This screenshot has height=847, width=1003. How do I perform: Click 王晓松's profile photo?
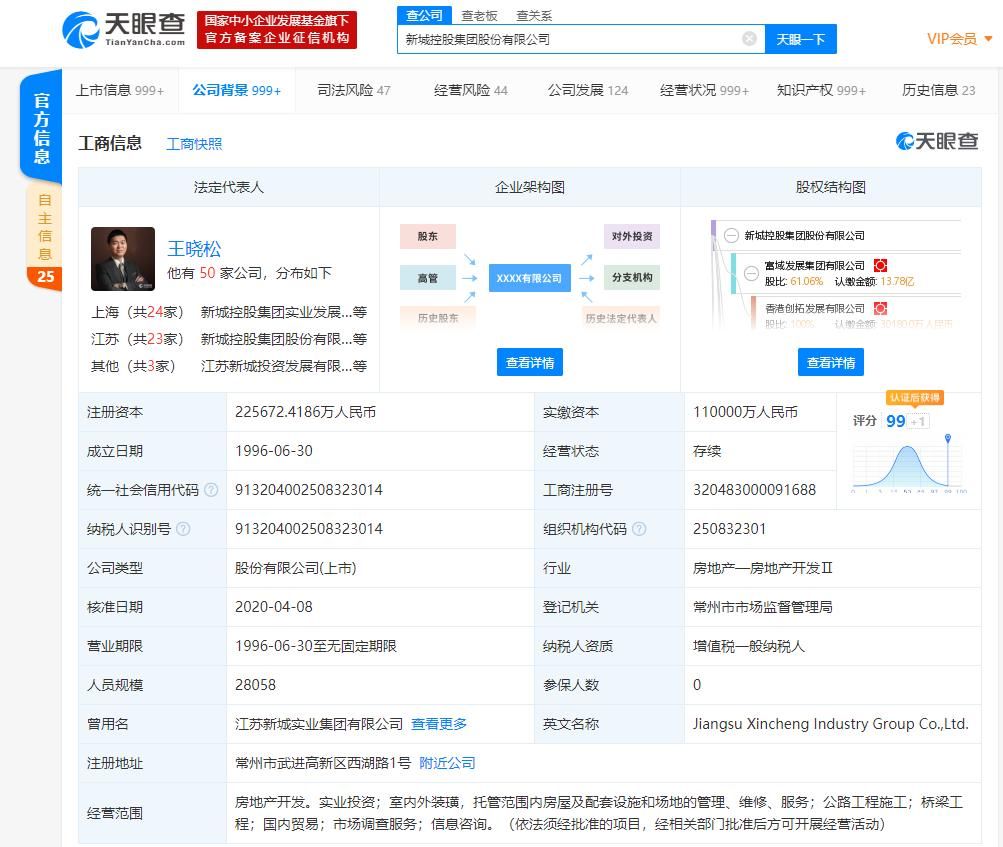click(122, 259)
